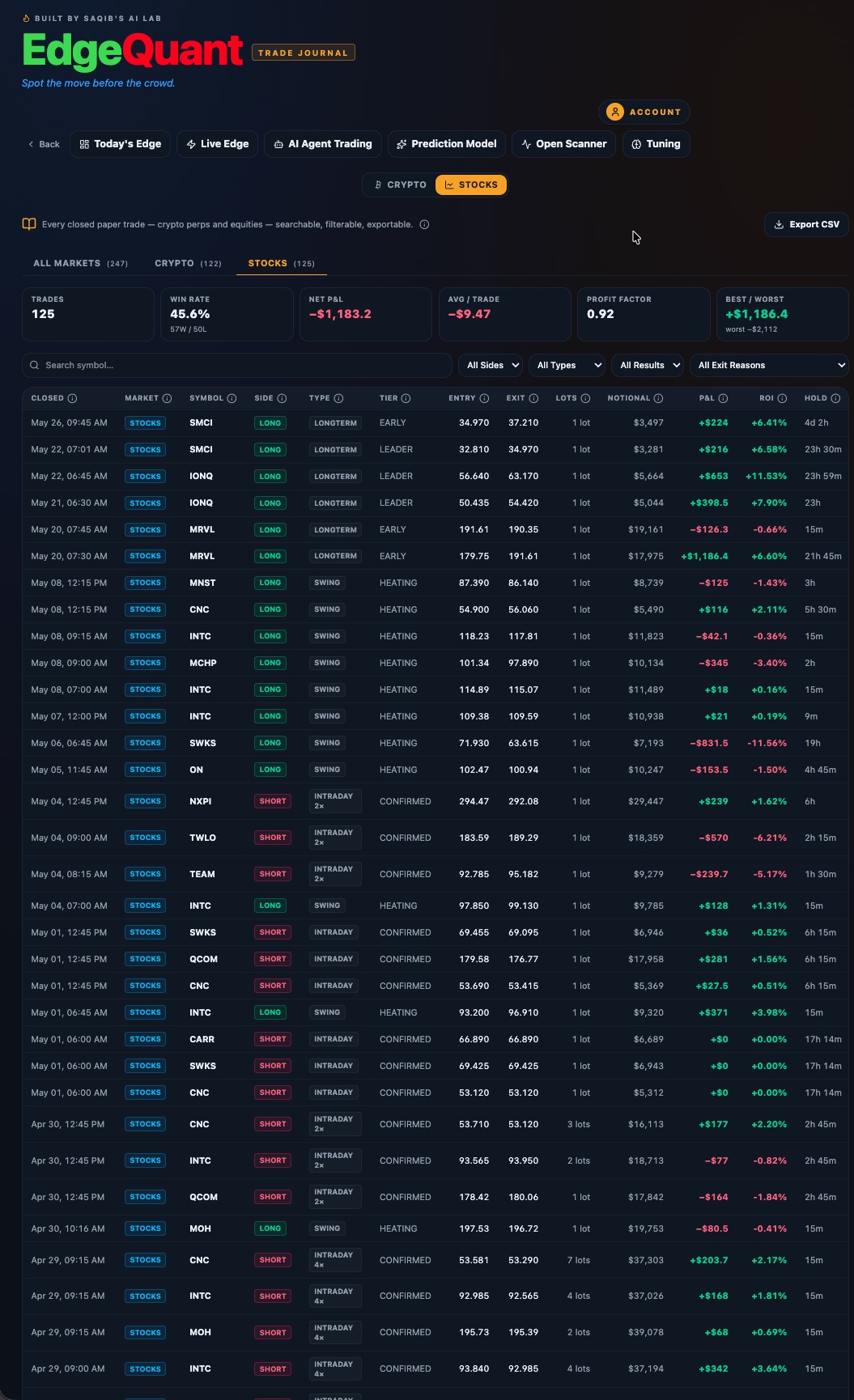
Task: Click the $39,078 notional value for MOH
Action: 646,1332
